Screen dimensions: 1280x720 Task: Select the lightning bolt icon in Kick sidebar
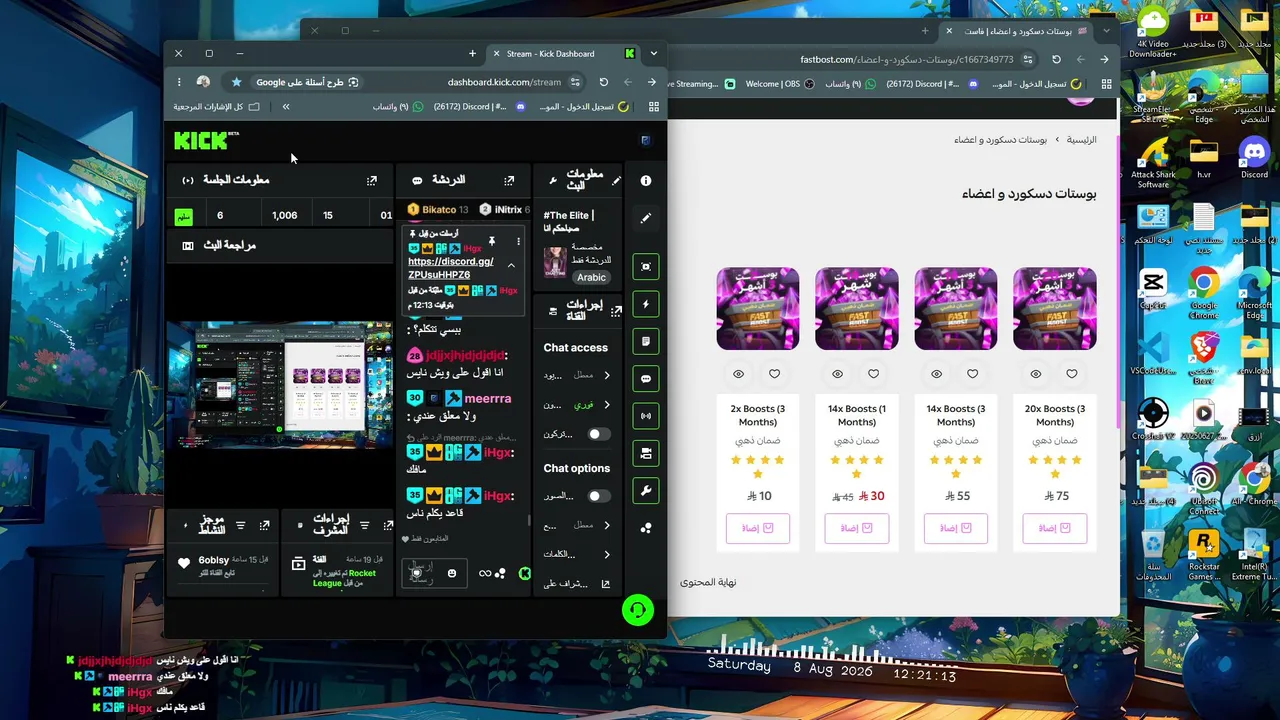point(646,304)
